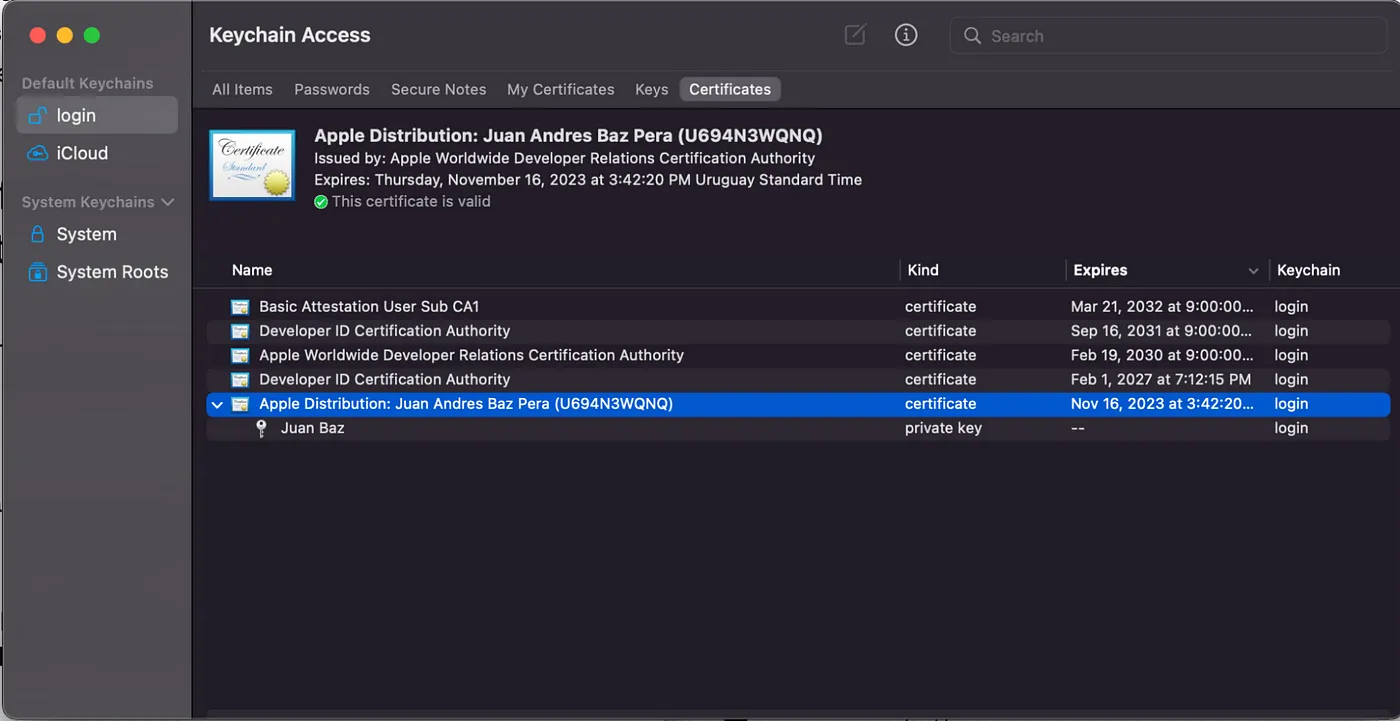Click the Nov 16, 2023 expiry cell
The height and width of the screenshot is (721, 1400).
pos(1161,404)
